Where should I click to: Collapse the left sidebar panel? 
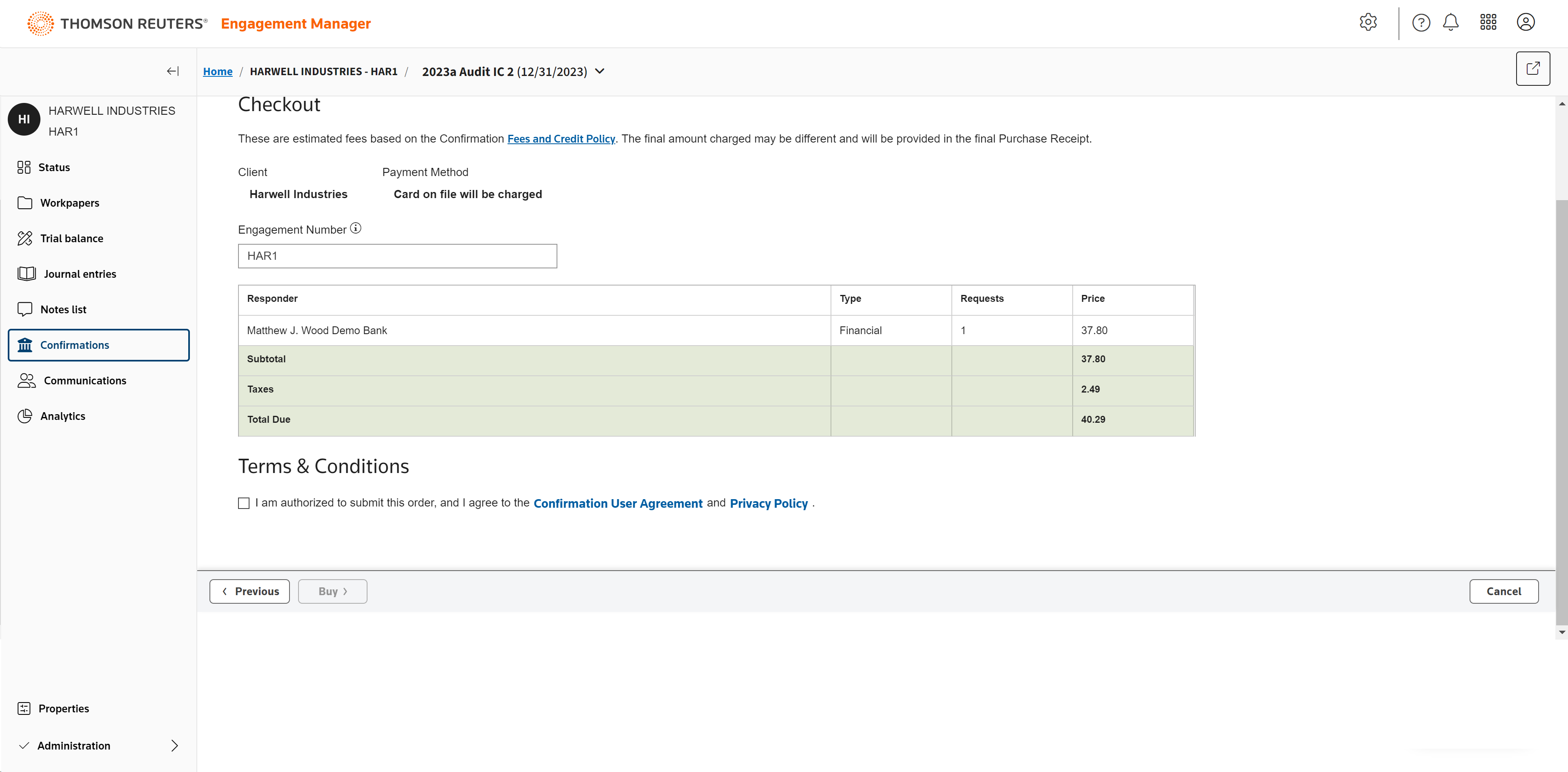[173, 71]
